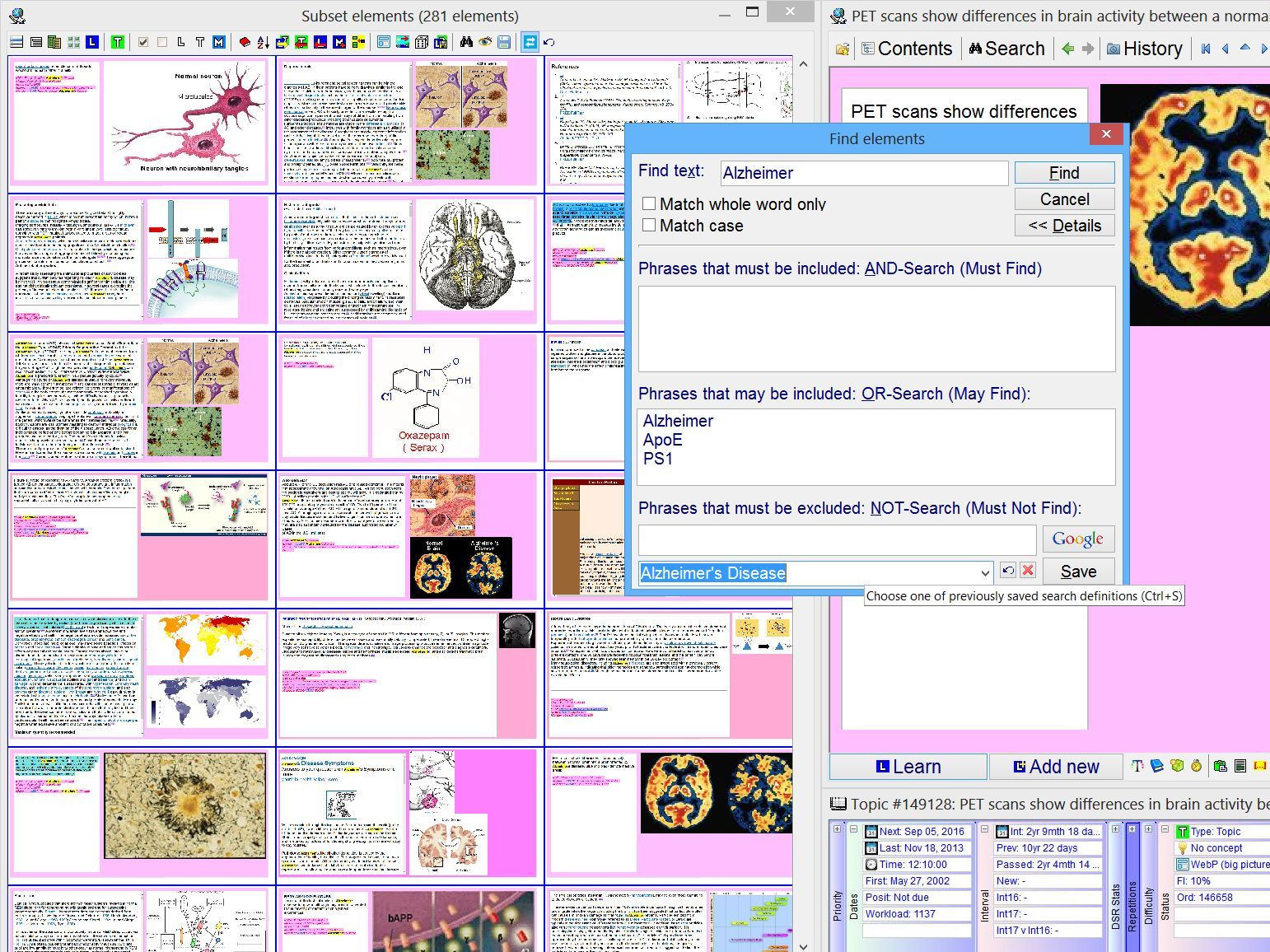
Task: Expand the Priority panel section
Action: click(837, 829)
